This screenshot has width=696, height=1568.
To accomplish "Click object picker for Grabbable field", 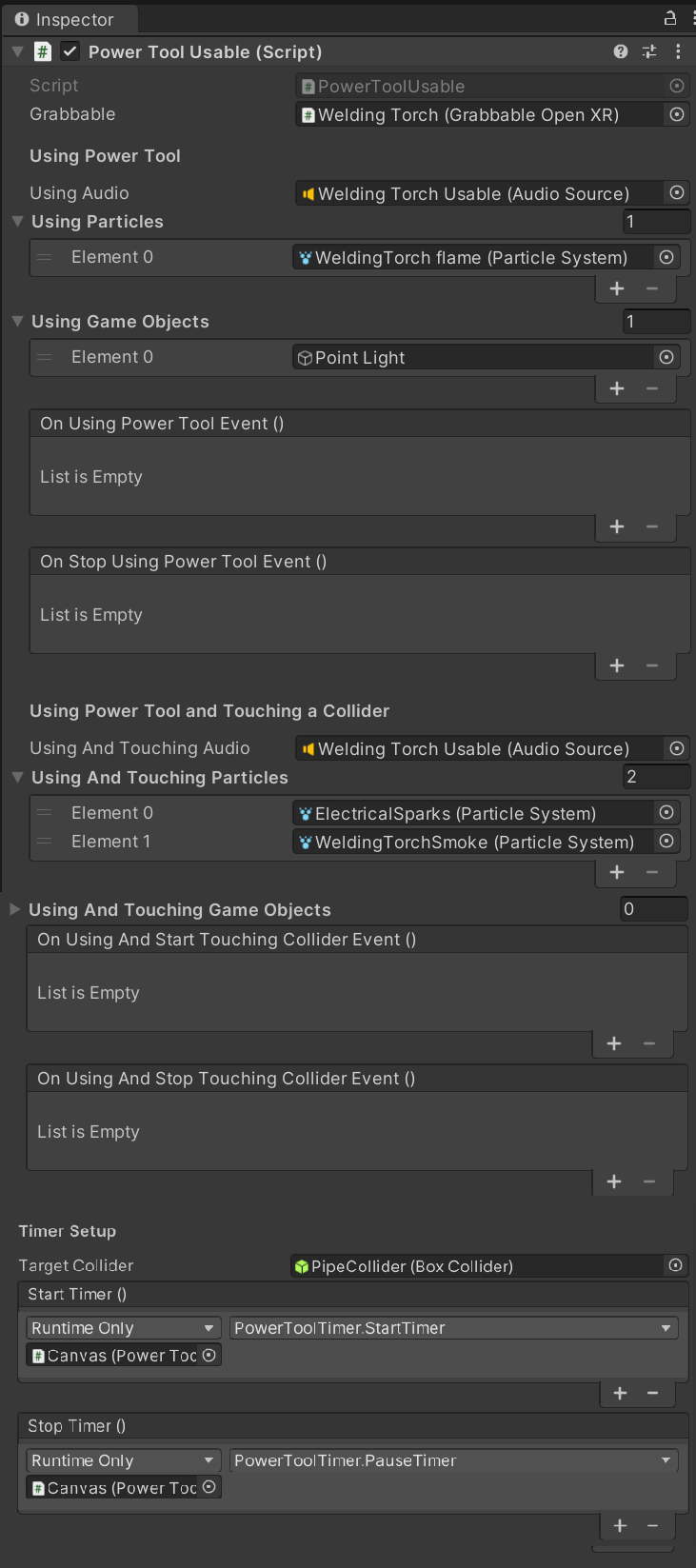I will [677, 114].
